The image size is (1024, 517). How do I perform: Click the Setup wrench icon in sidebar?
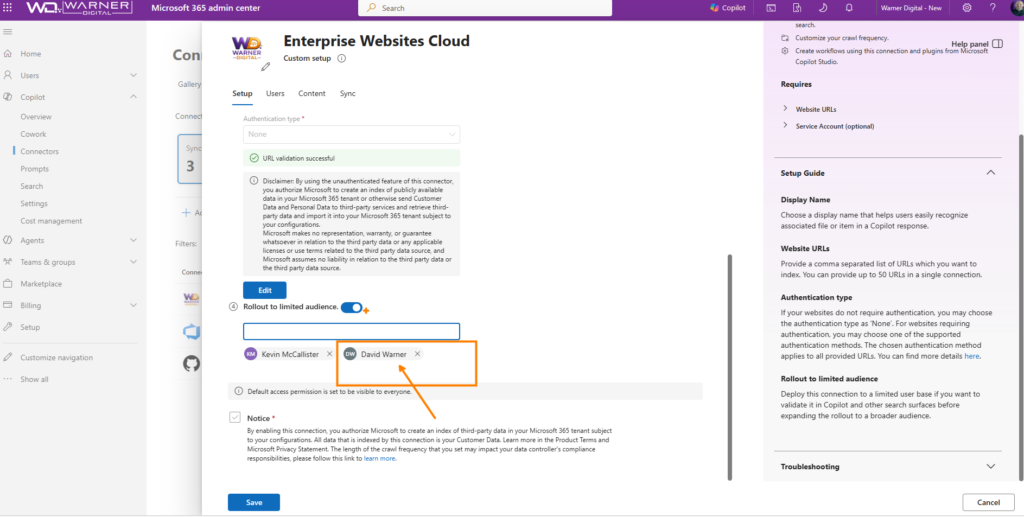pyautogui.click(x=8, y=327)
